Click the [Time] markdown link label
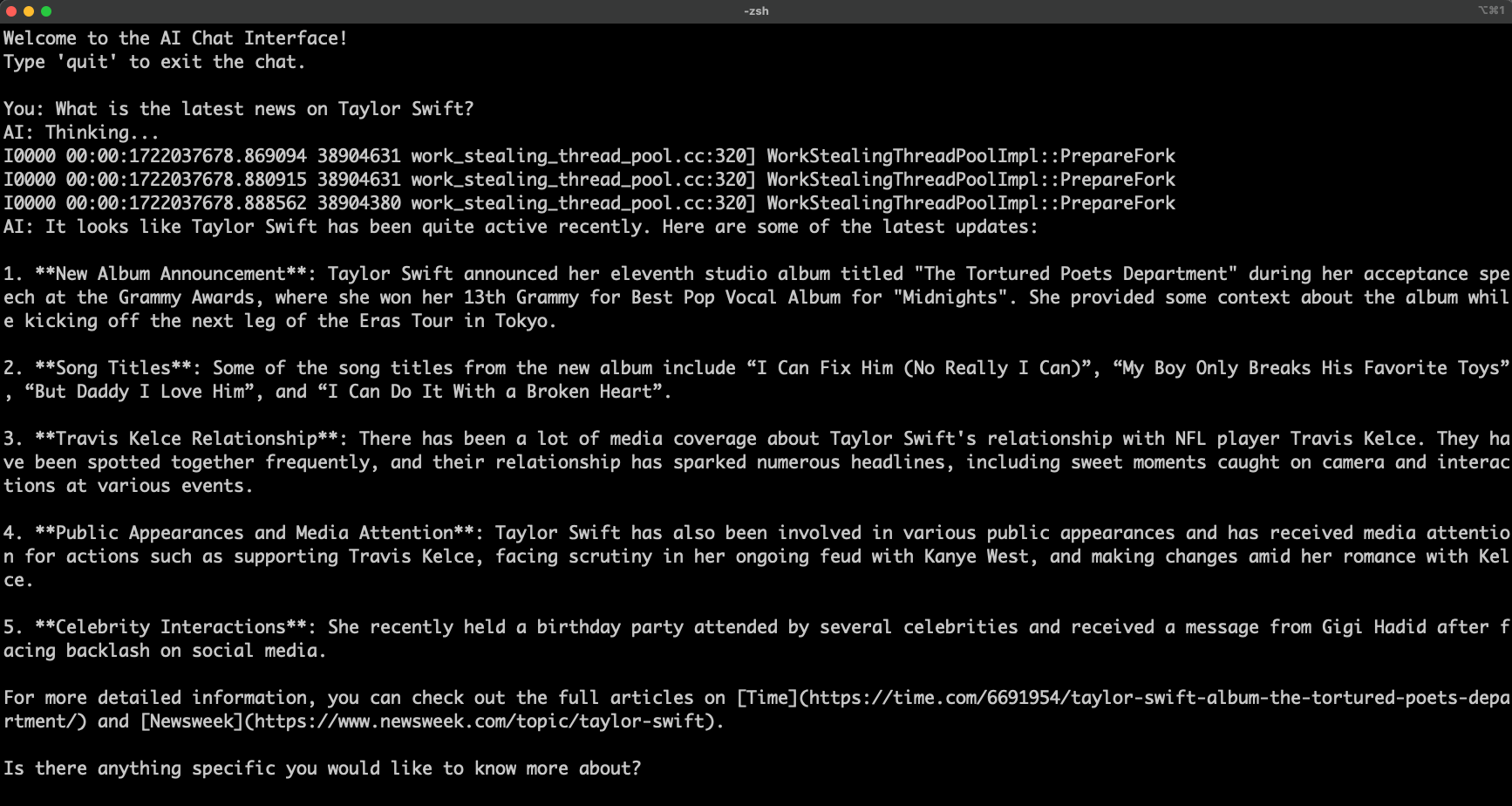Viewport: 1512px width, 806px height. point(767,698)
